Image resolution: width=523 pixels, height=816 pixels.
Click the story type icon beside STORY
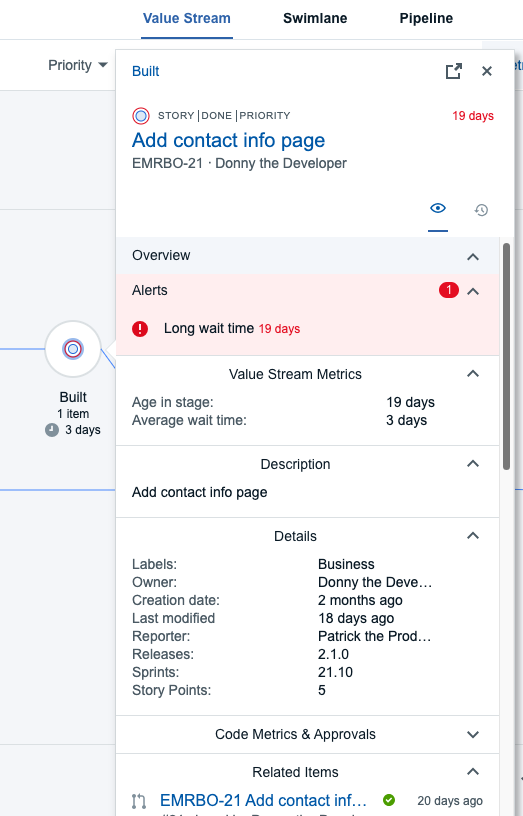(141, 116)
